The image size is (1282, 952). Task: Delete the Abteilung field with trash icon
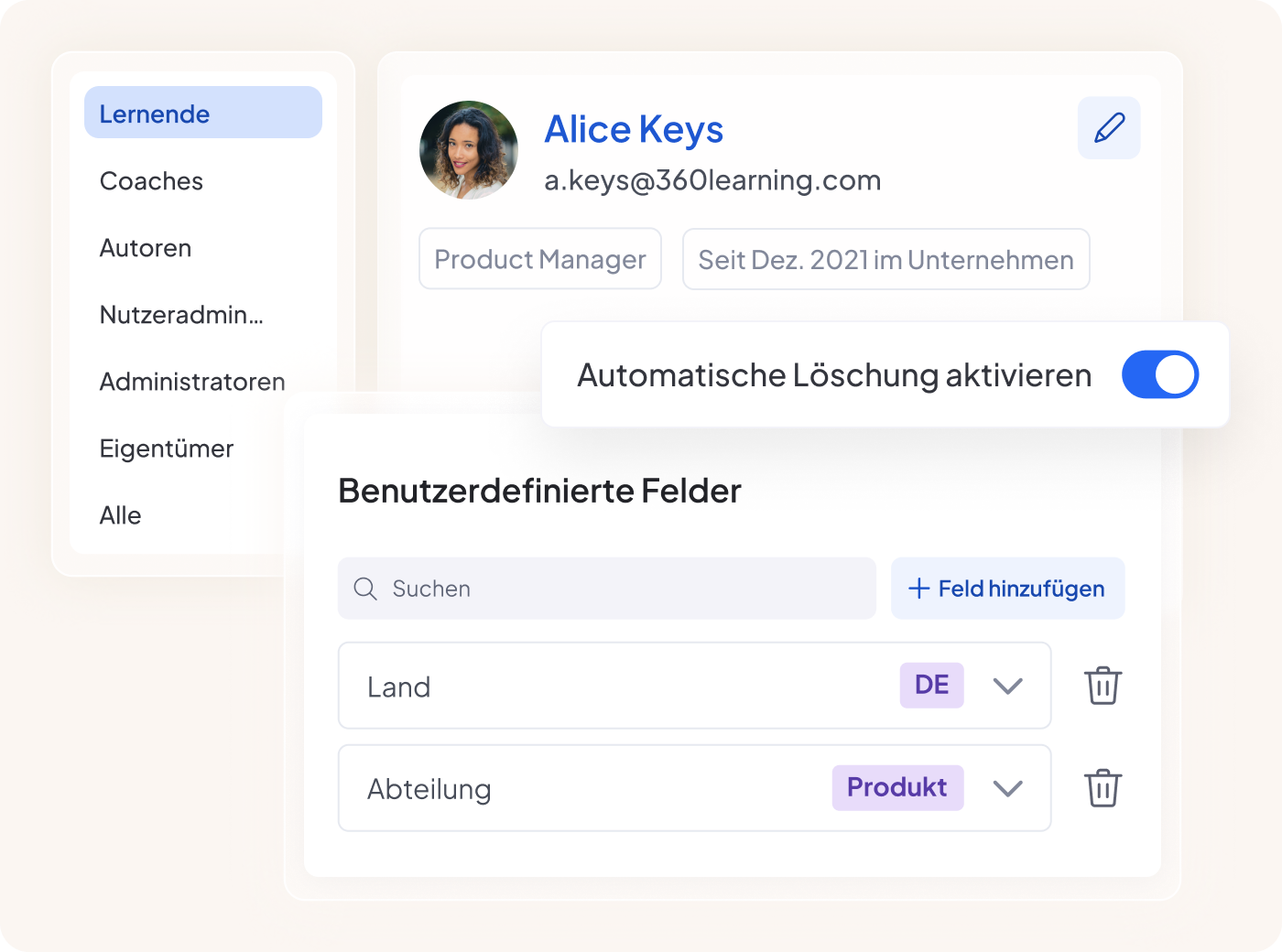point(1103,788)
